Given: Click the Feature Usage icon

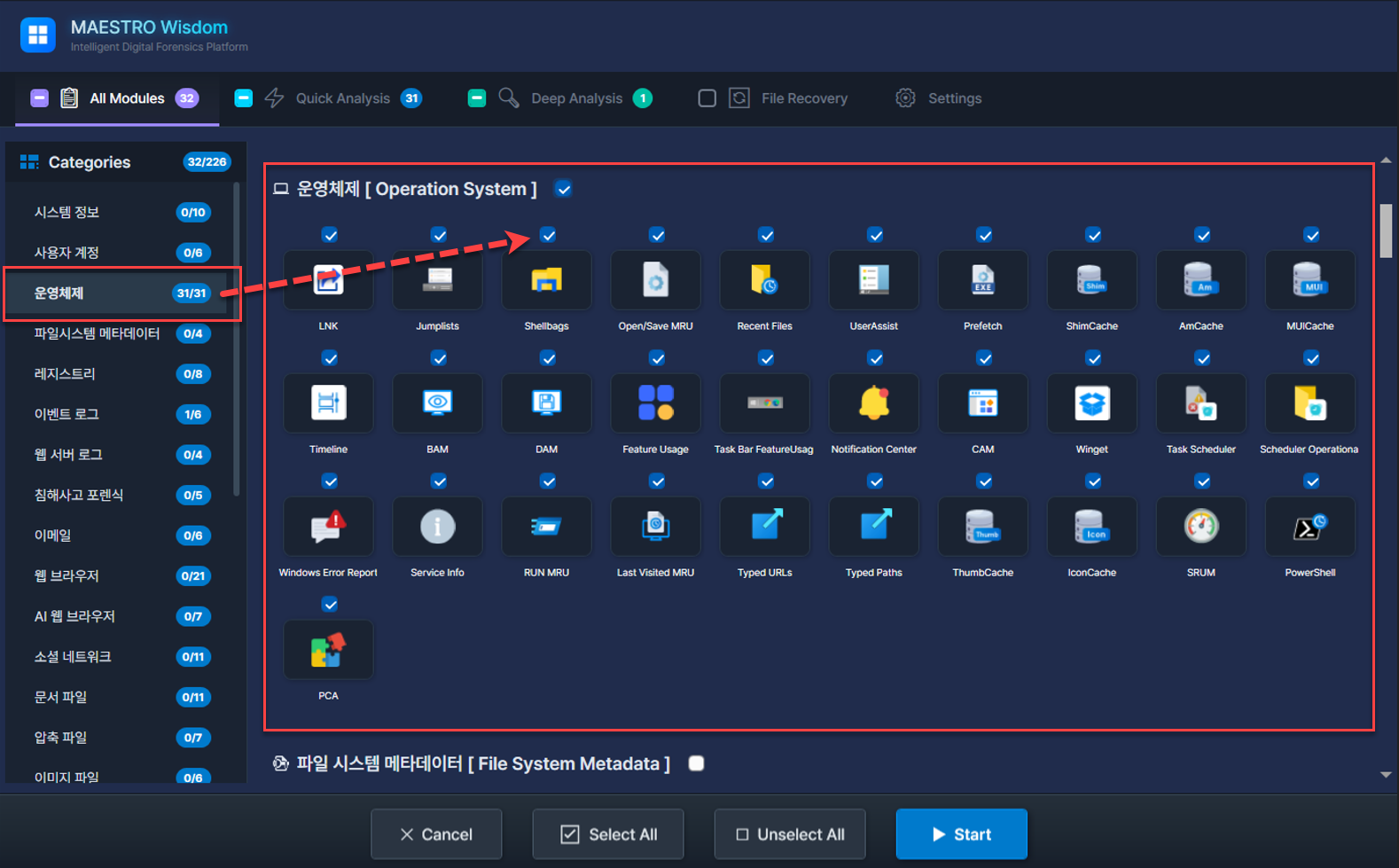Looking at the screenshot, I should click(655, 403).
